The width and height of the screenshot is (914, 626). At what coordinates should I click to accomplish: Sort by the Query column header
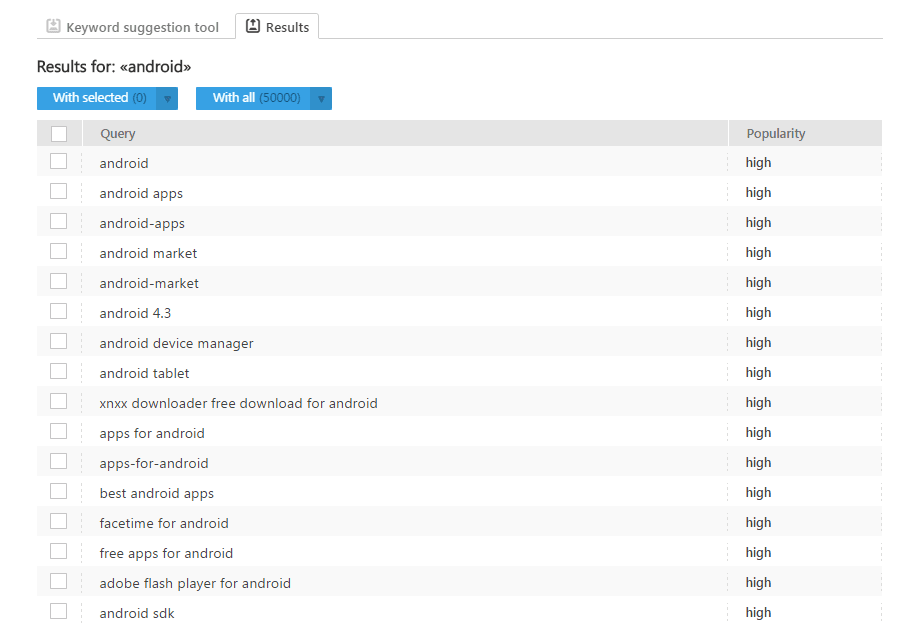(x=118, y=133)
